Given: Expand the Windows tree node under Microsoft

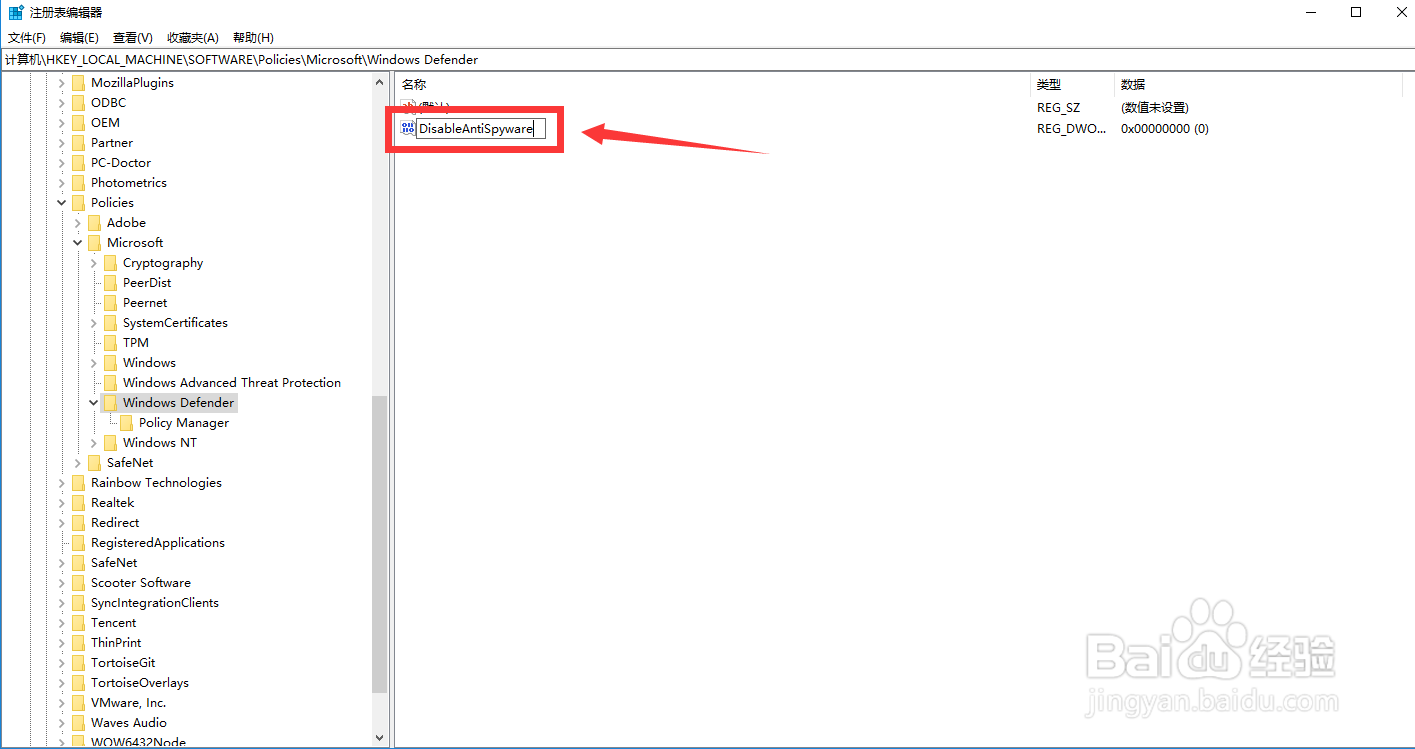Looking at the screenshot, I should [x=94, y=362].
